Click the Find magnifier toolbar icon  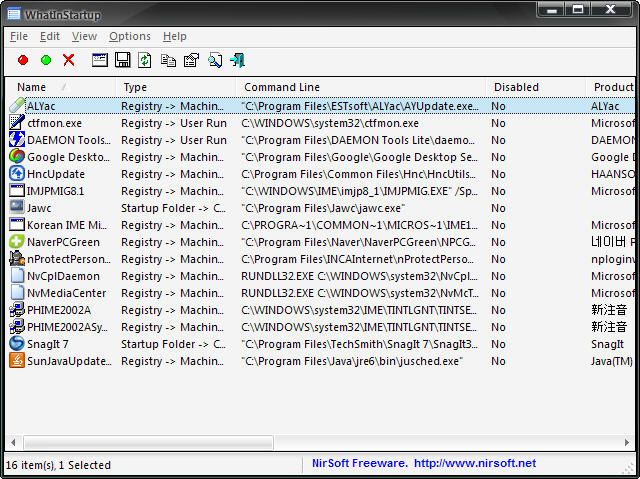[x=215, y=60]
